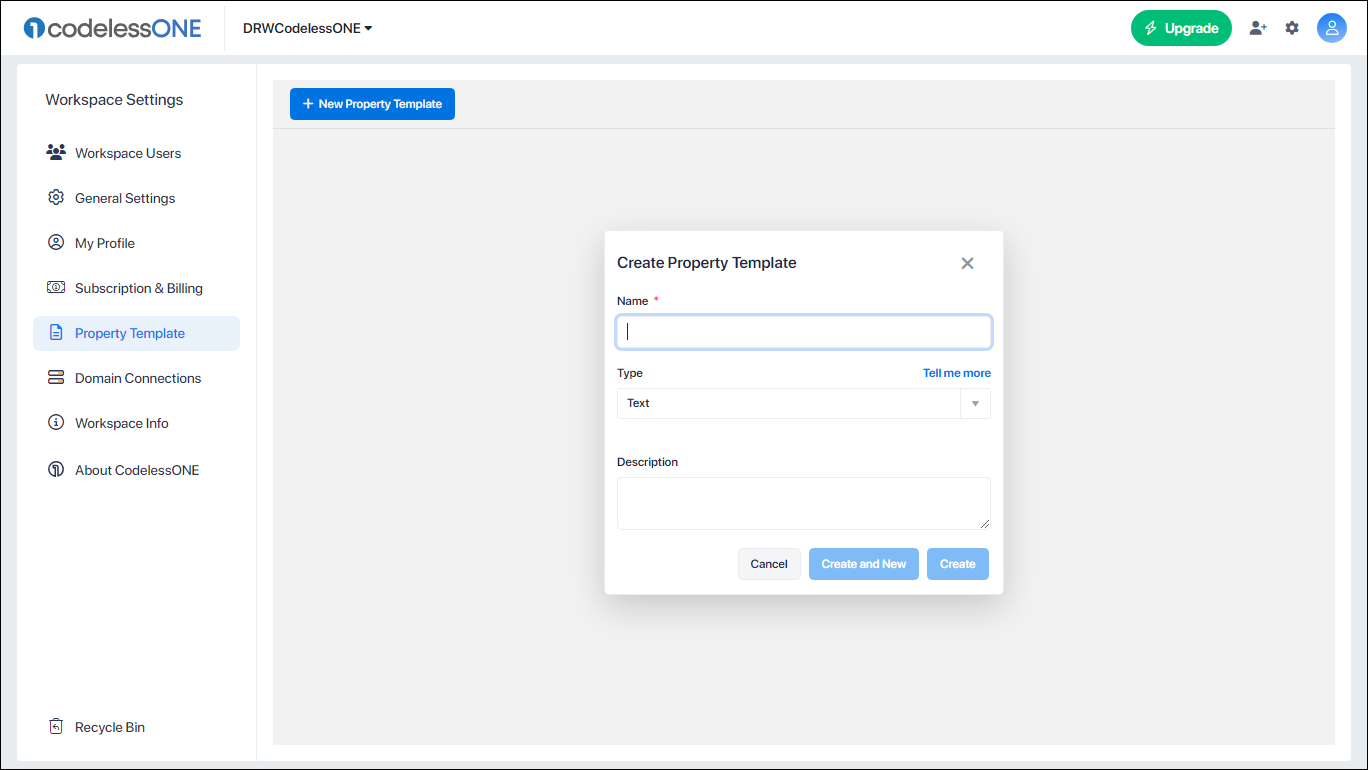Viewport: 1368px width, 770px height.
Task: Click the invite user icon
Action: coord(1258,28)
